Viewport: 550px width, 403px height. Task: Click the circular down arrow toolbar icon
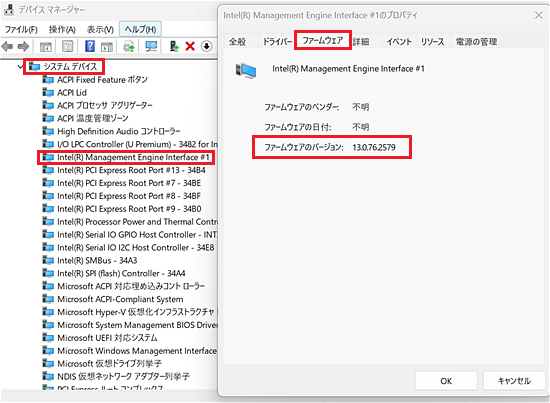point(207,46)
